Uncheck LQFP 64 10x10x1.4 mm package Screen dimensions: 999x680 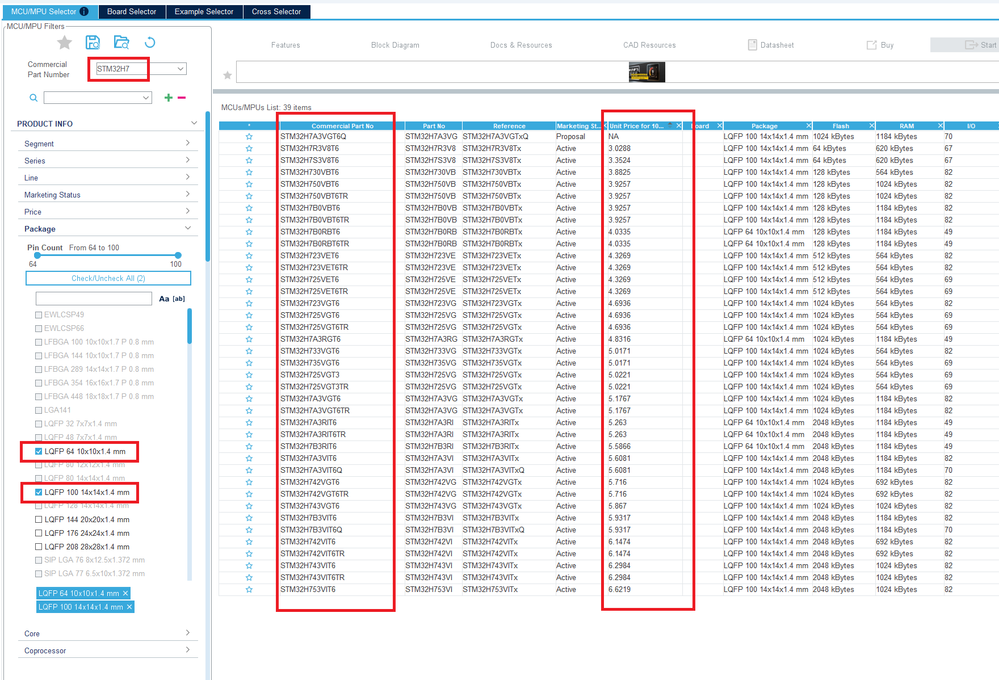38,451
